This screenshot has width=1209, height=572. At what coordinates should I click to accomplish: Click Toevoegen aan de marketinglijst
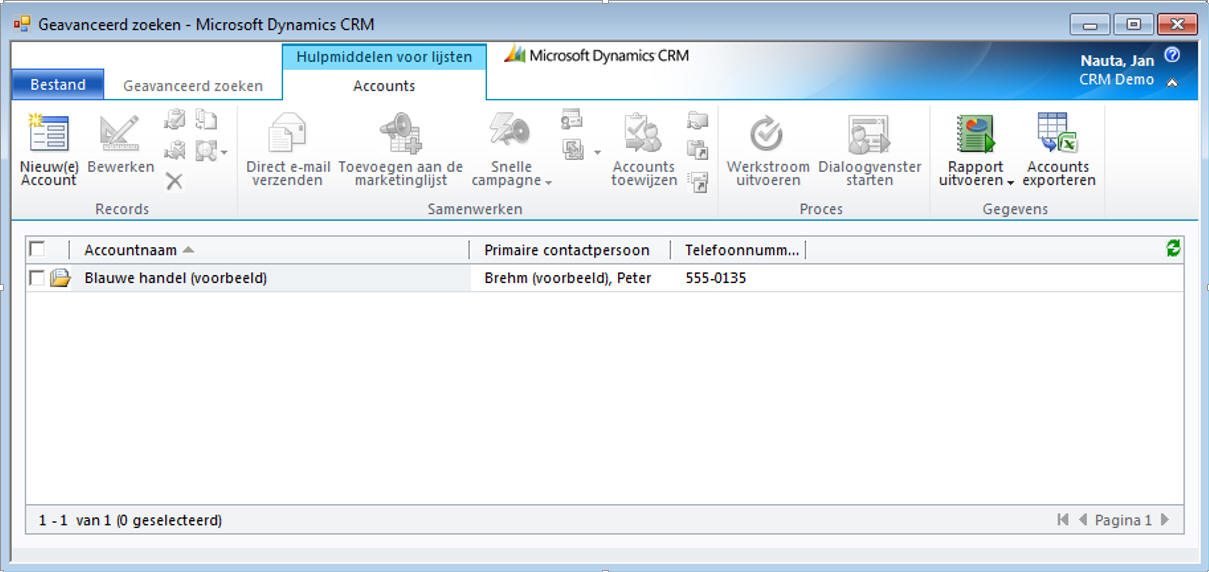(x=400, y=150)
